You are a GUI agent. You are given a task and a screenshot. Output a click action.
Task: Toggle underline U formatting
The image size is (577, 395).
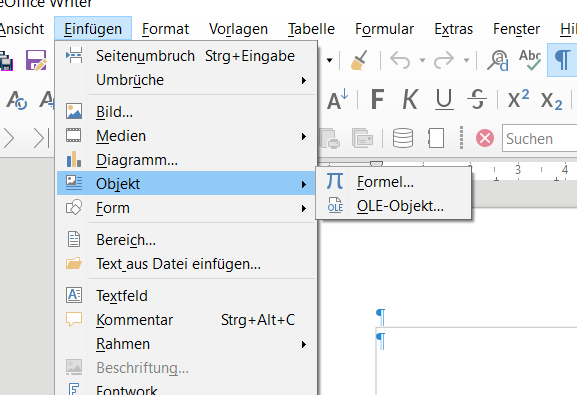(x=444, y=99)
